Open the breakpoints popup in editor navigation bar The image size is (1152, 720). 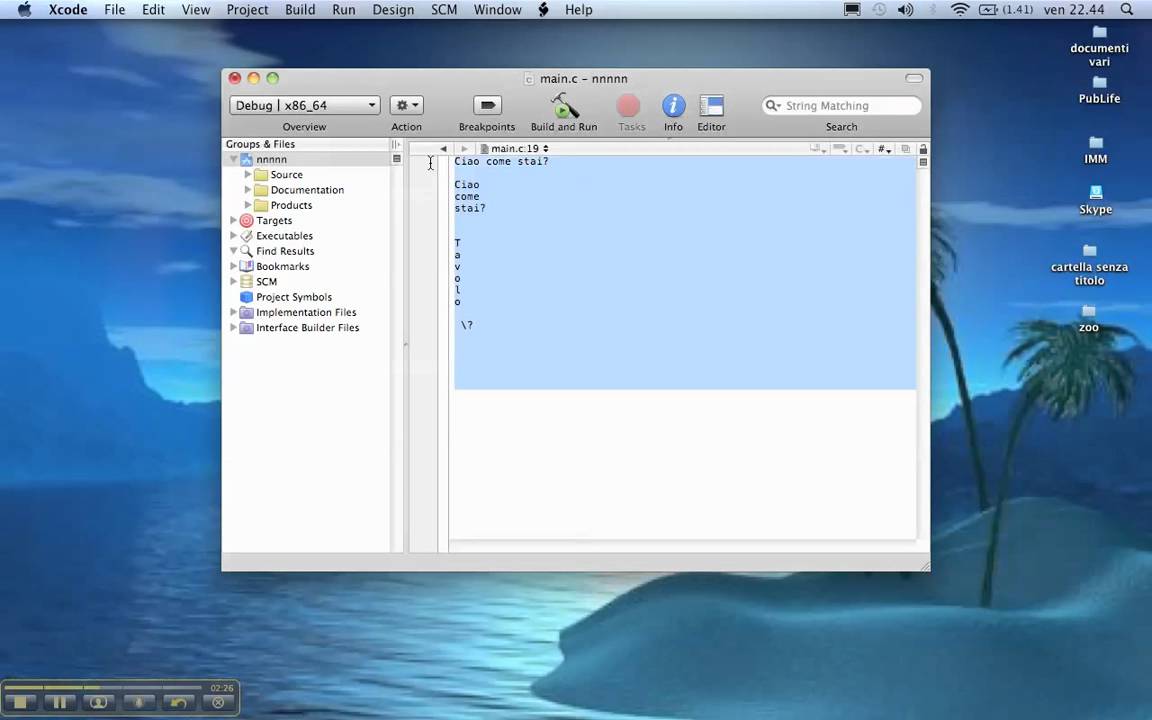tap(840, 149)
